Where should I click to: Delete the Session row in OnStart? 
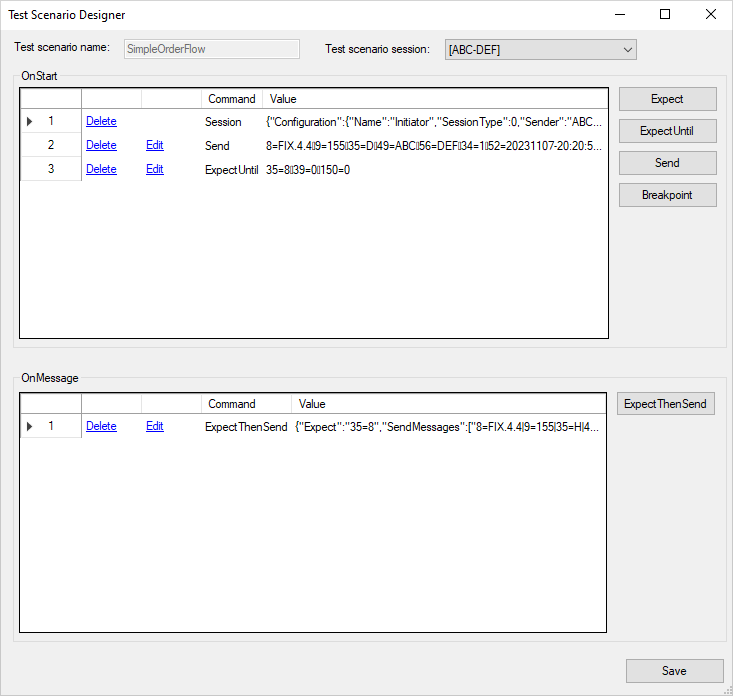[101, 121]
